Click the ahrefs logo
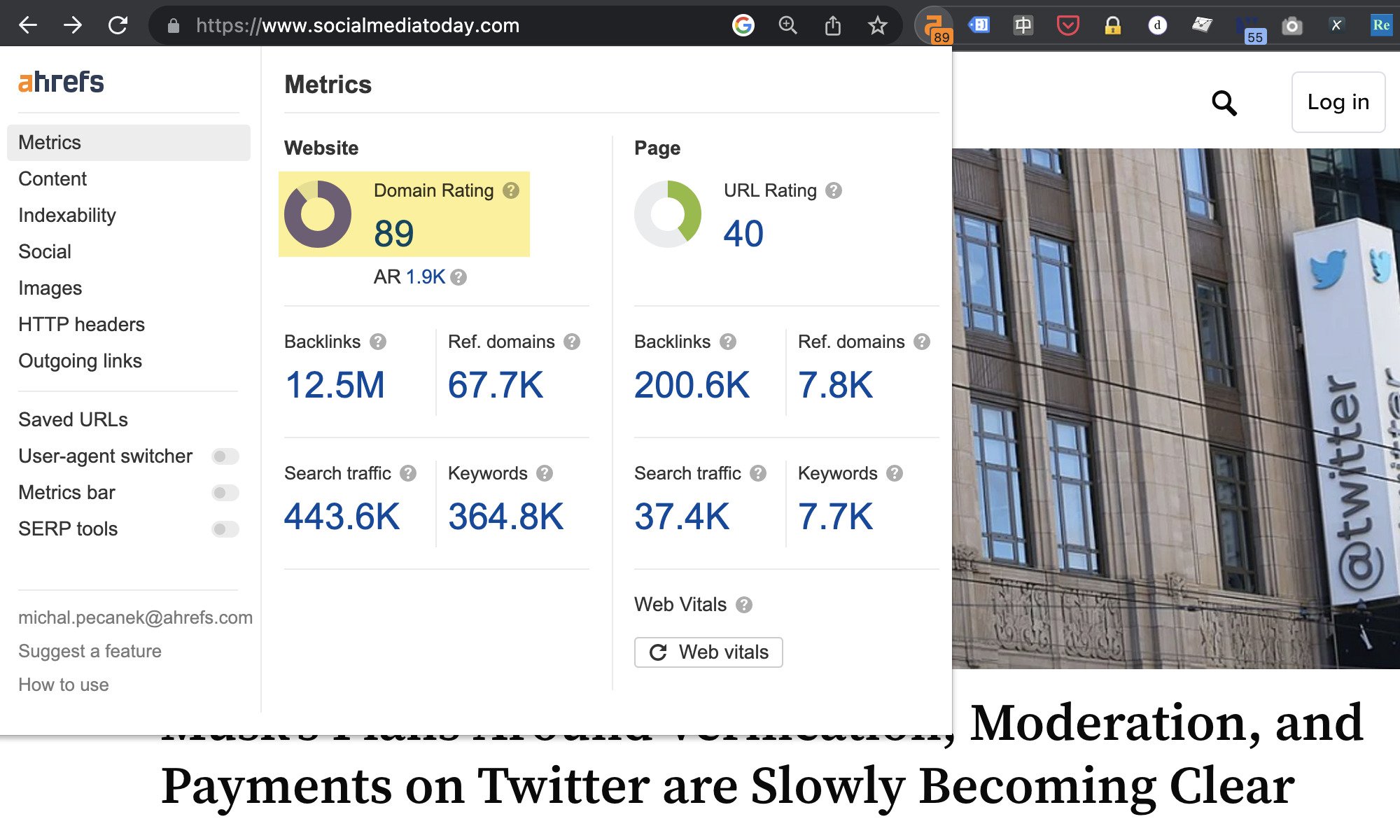Screen dimensions: 1400x840 (x=61, y=82)
